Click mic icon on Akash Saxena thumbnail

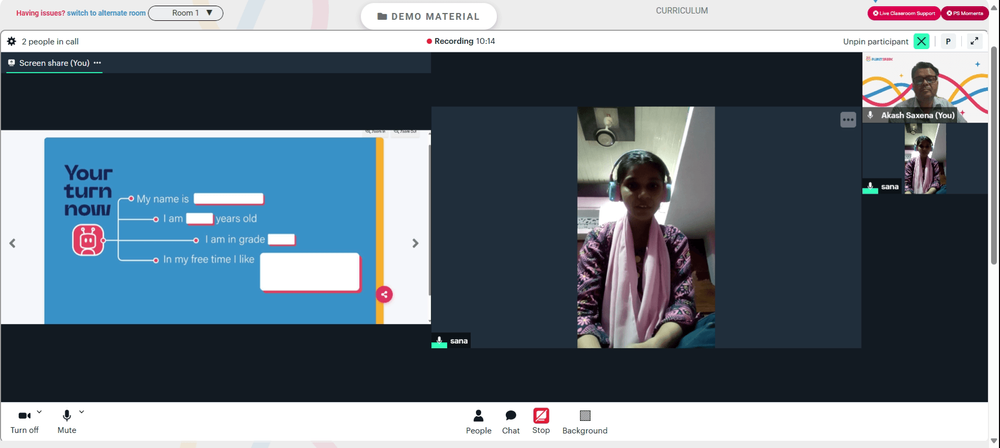pos(870,115)
